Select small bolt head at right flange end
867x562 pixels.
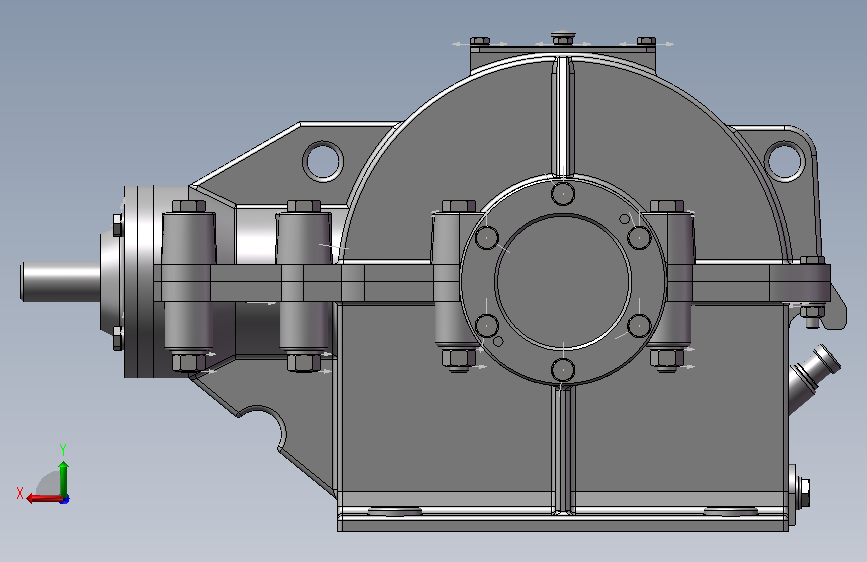point(812,260)
